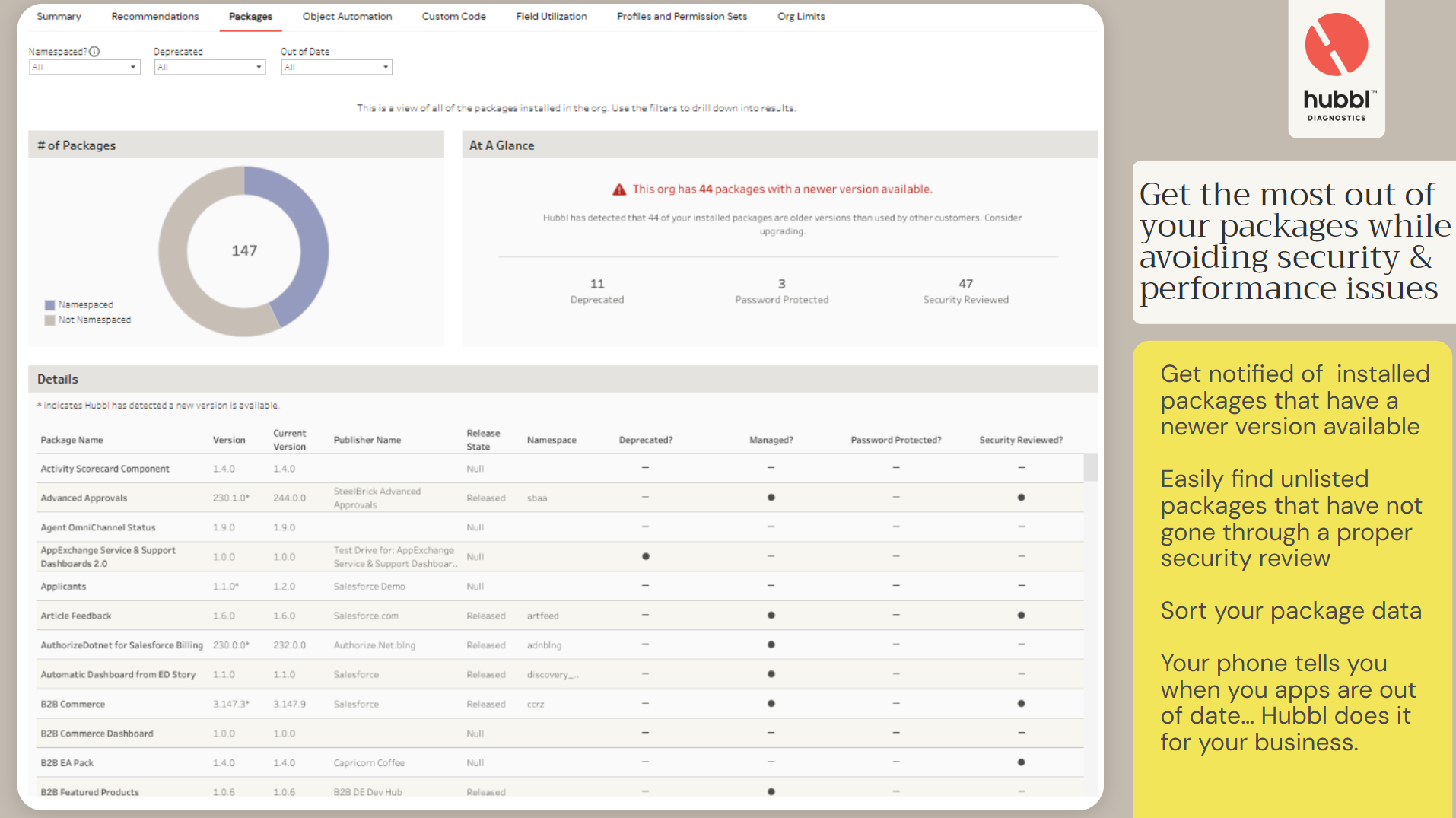Screen dimensions: 1456x818
Task: Switch to the Summary tab
Action: [59, 16]
